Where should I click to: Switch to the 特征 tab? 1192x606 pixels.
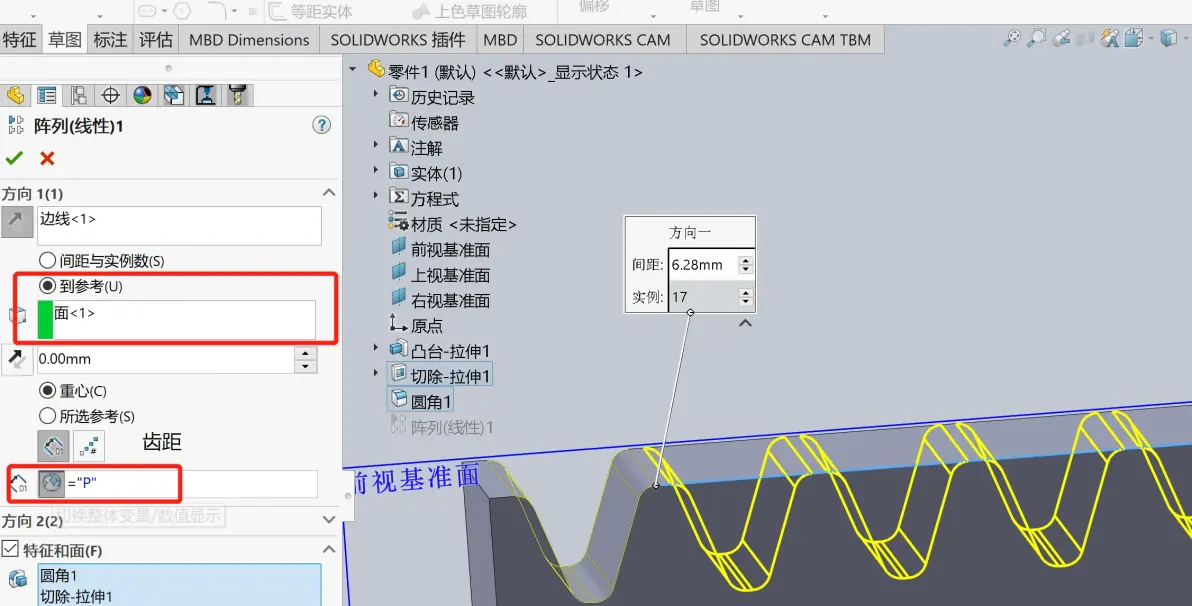(19, 40)
